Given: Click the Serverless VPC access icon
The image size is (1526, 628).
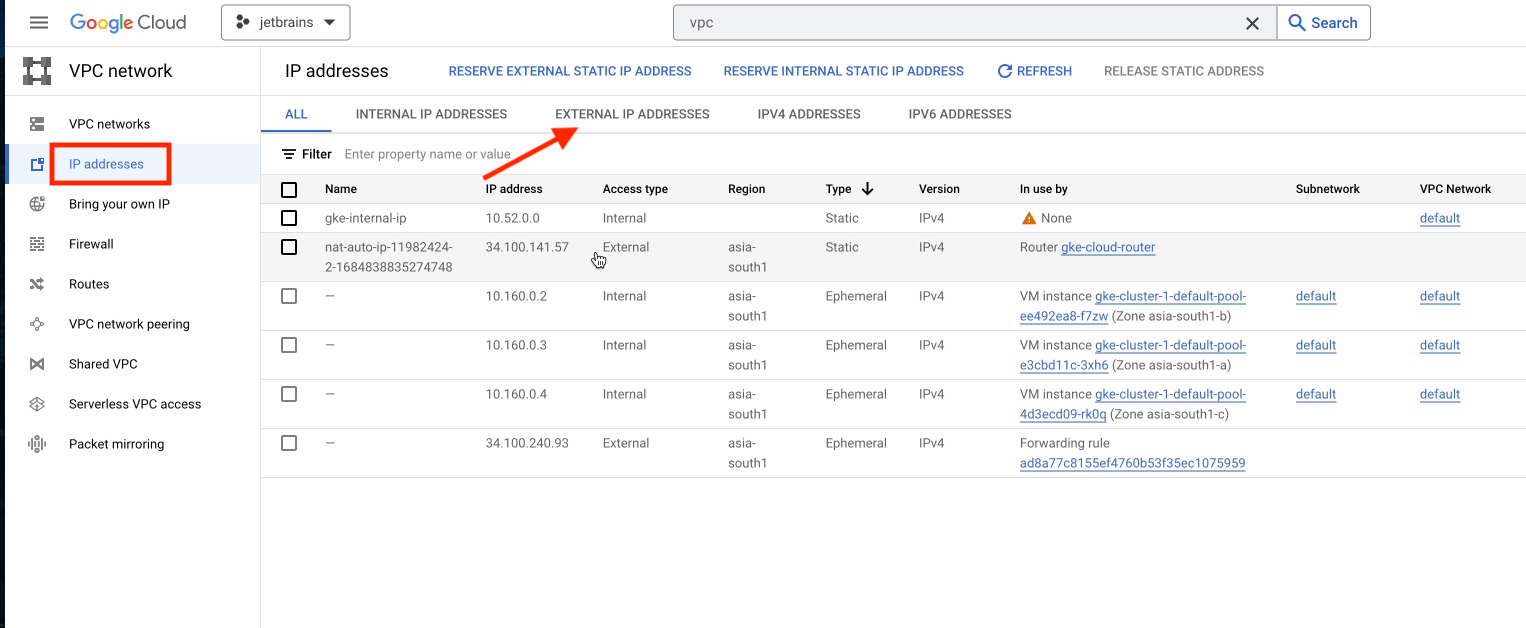Looking at the screenshot, I should [37, 404].
